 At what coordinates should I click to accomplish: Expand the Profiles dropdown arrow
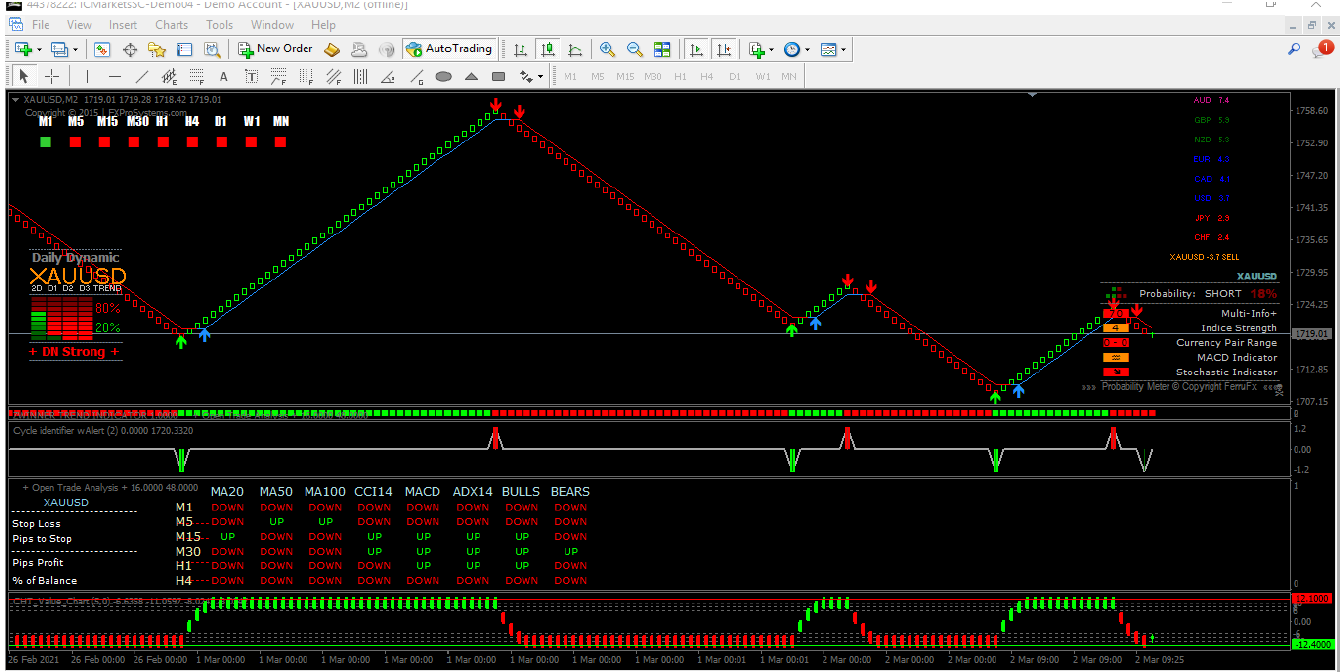[74, 49]
